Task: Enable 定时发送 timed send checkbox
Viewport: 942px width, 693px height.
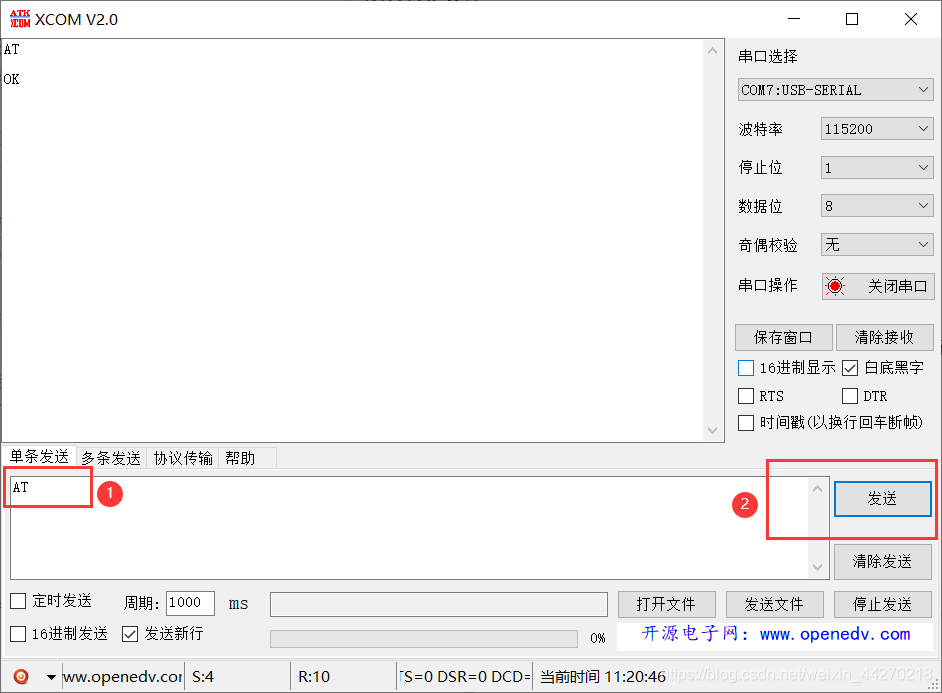Action: 18,601
